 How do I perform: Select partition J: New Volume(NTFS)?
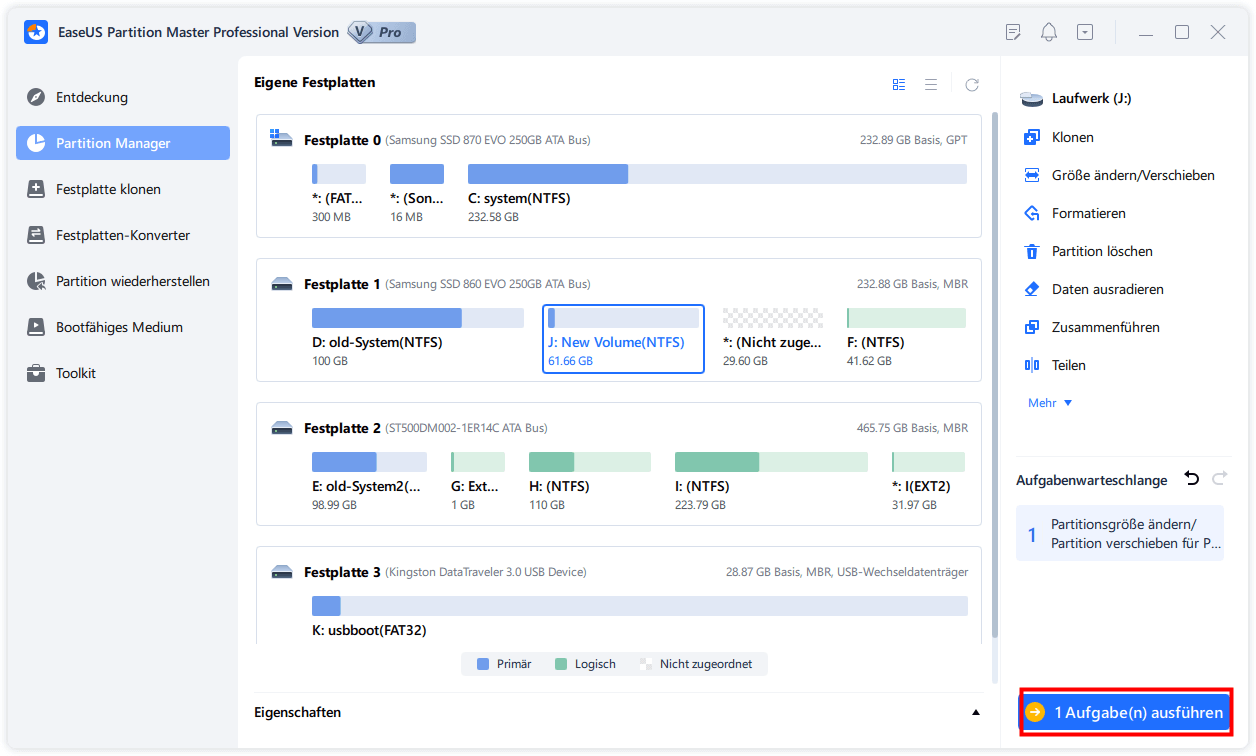point(623,338)
